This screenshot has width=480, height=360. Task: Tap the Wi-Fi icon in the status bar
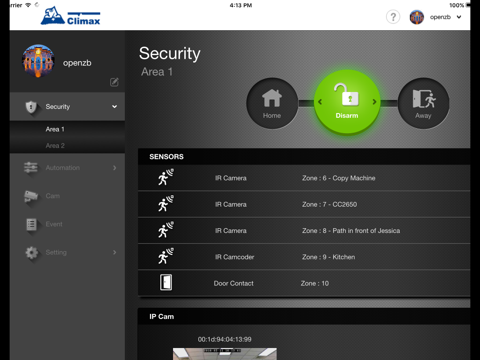pos(28,5)
